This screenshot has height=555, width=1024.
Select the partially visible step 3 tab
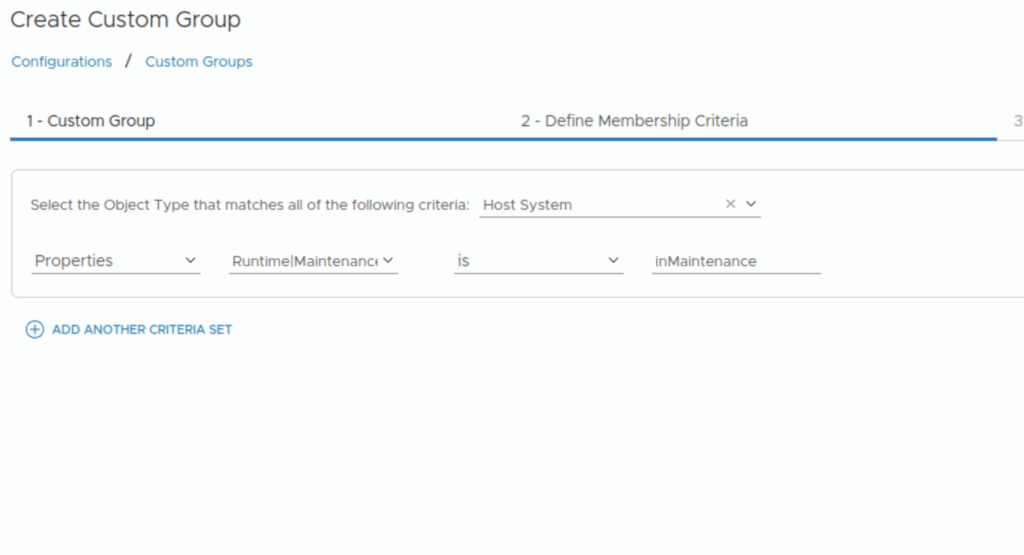point(1017,121)
